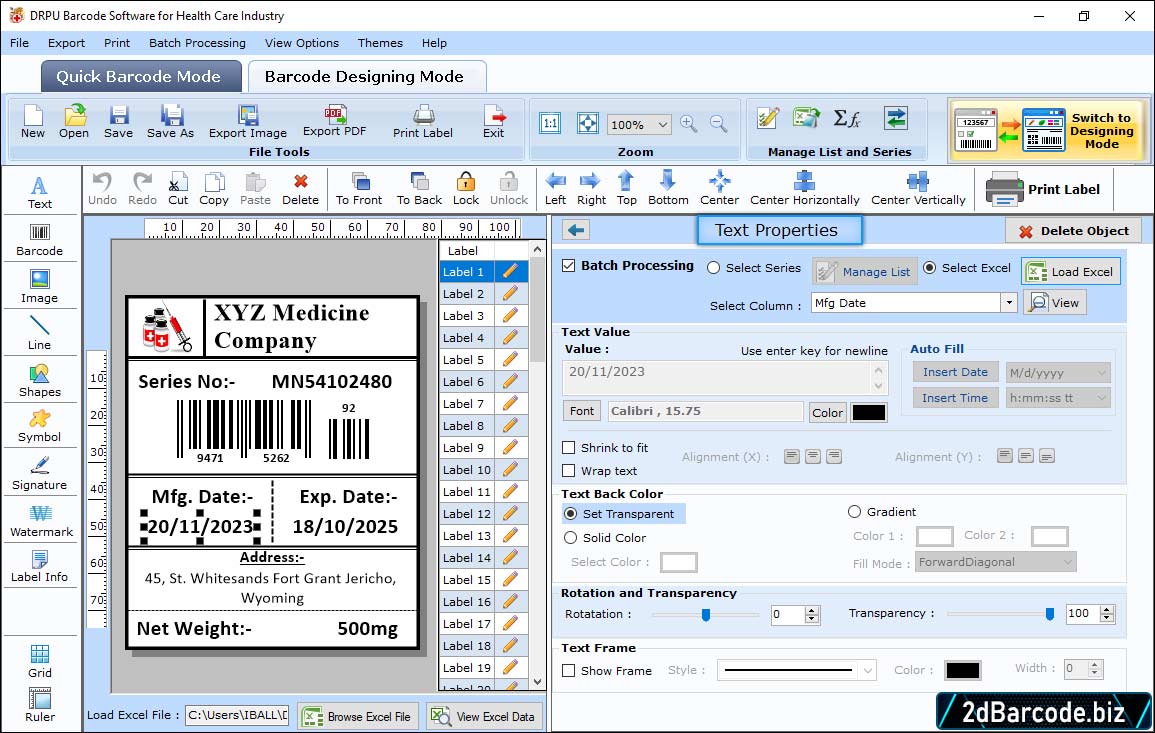1155x733 pixels.
Task: Pick the Line drawing tool
Action: coord(40,333)
